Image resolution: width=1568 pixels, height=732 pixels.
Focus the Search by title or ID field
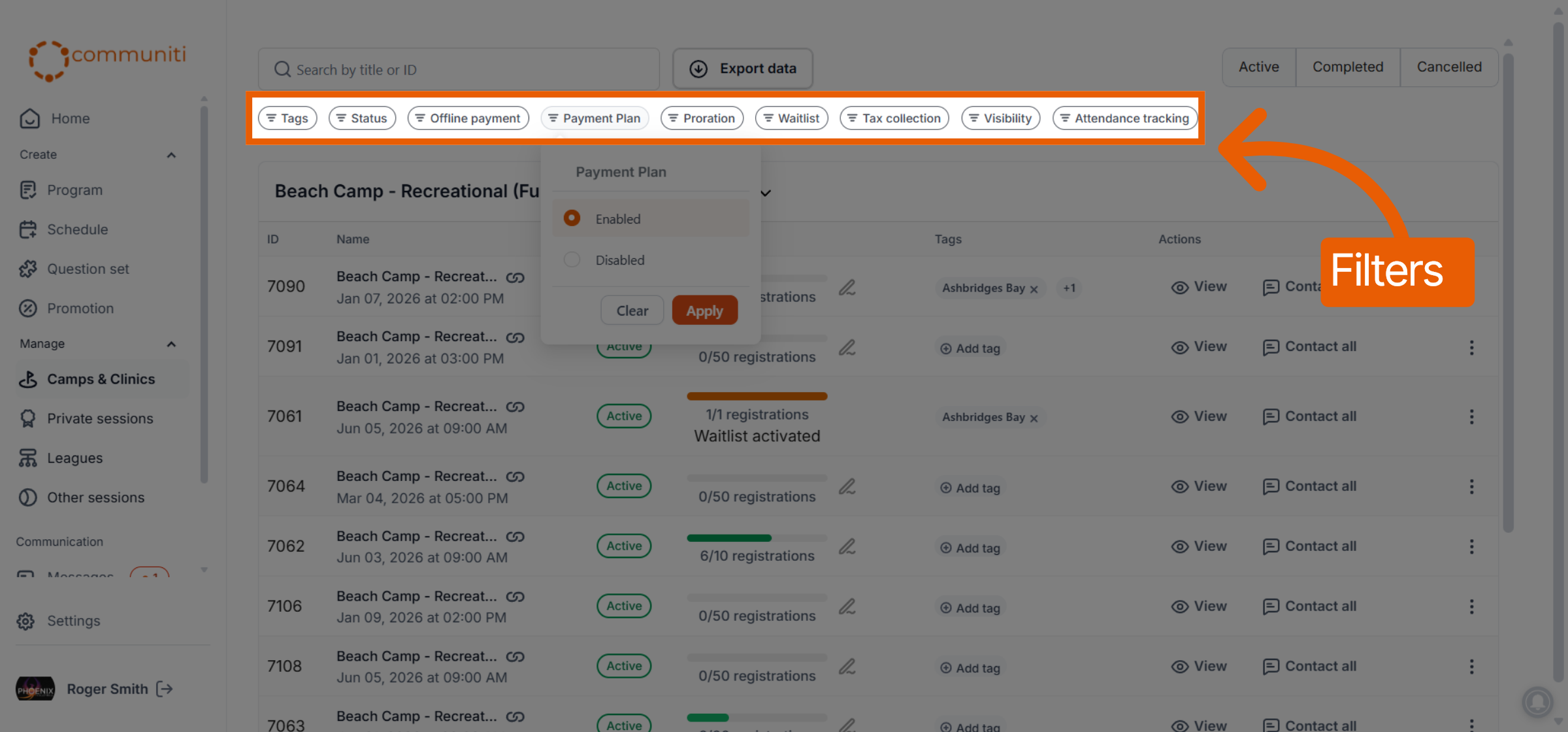click(x=459, y=69)
